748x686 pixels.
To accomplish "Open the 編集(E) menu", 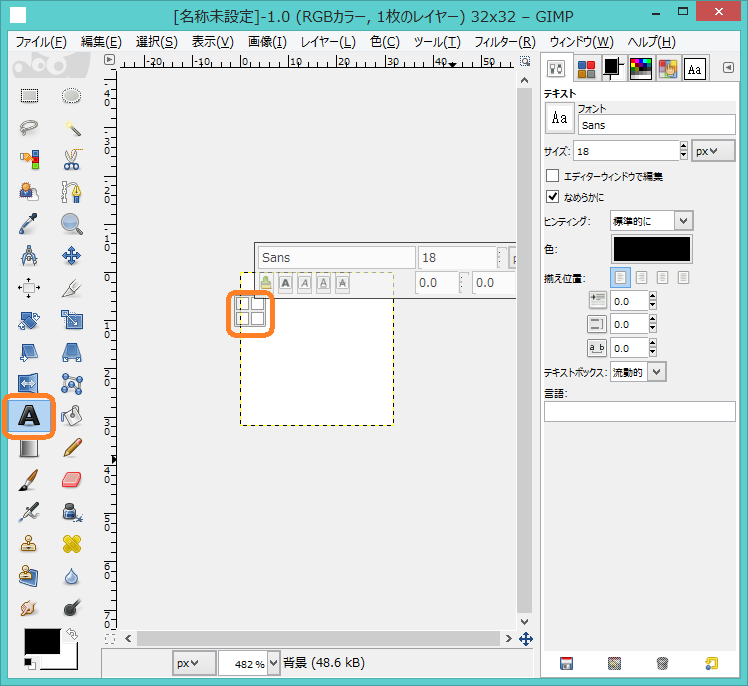I will coord(101,42).
